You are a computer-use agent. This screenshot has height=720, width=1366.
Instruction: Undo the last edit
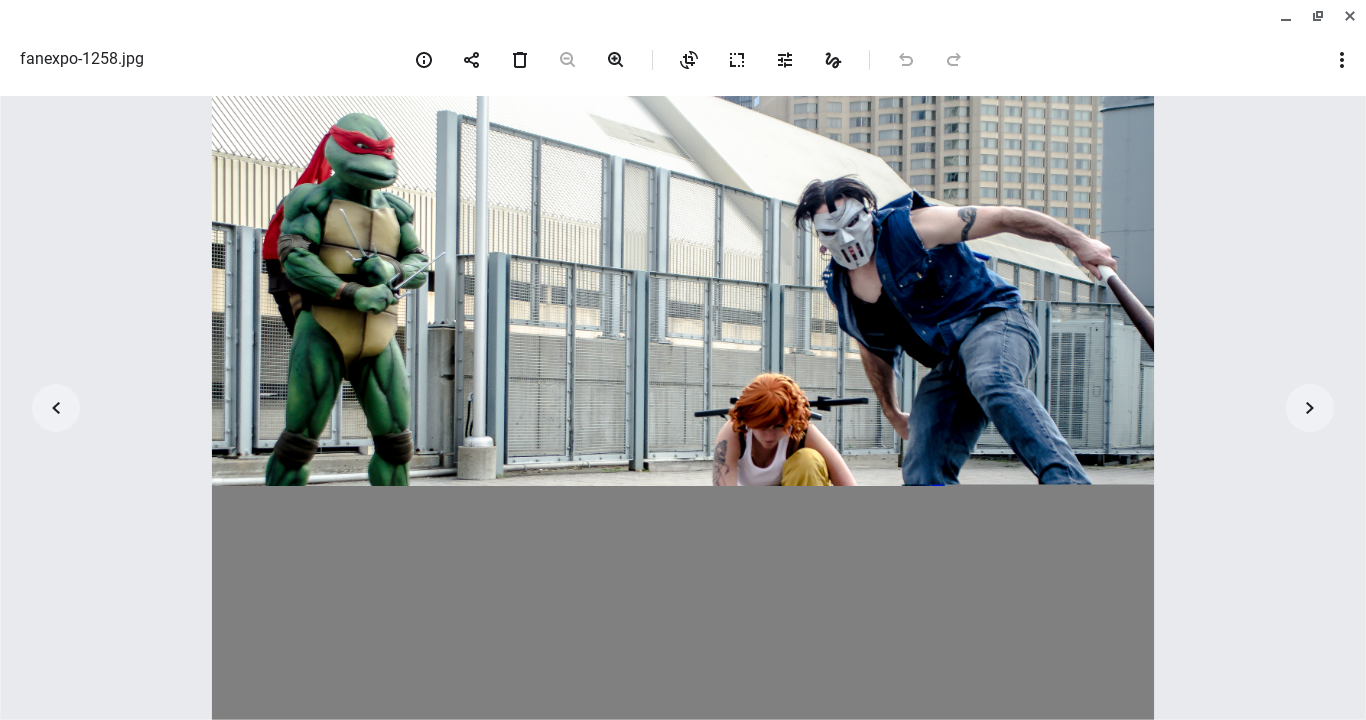coord(906,60)
